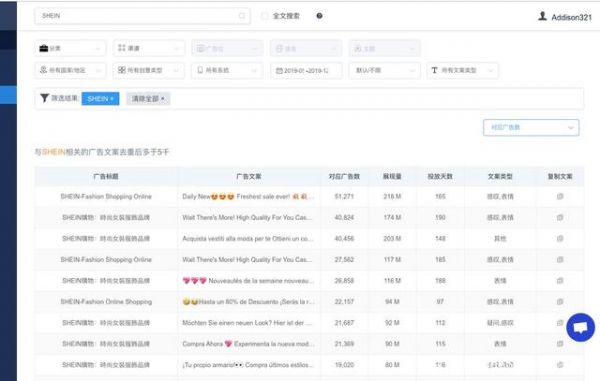Click the 广告文案 column header
Viewport: 600px width, 381px height.
click(x=249, y=176)
